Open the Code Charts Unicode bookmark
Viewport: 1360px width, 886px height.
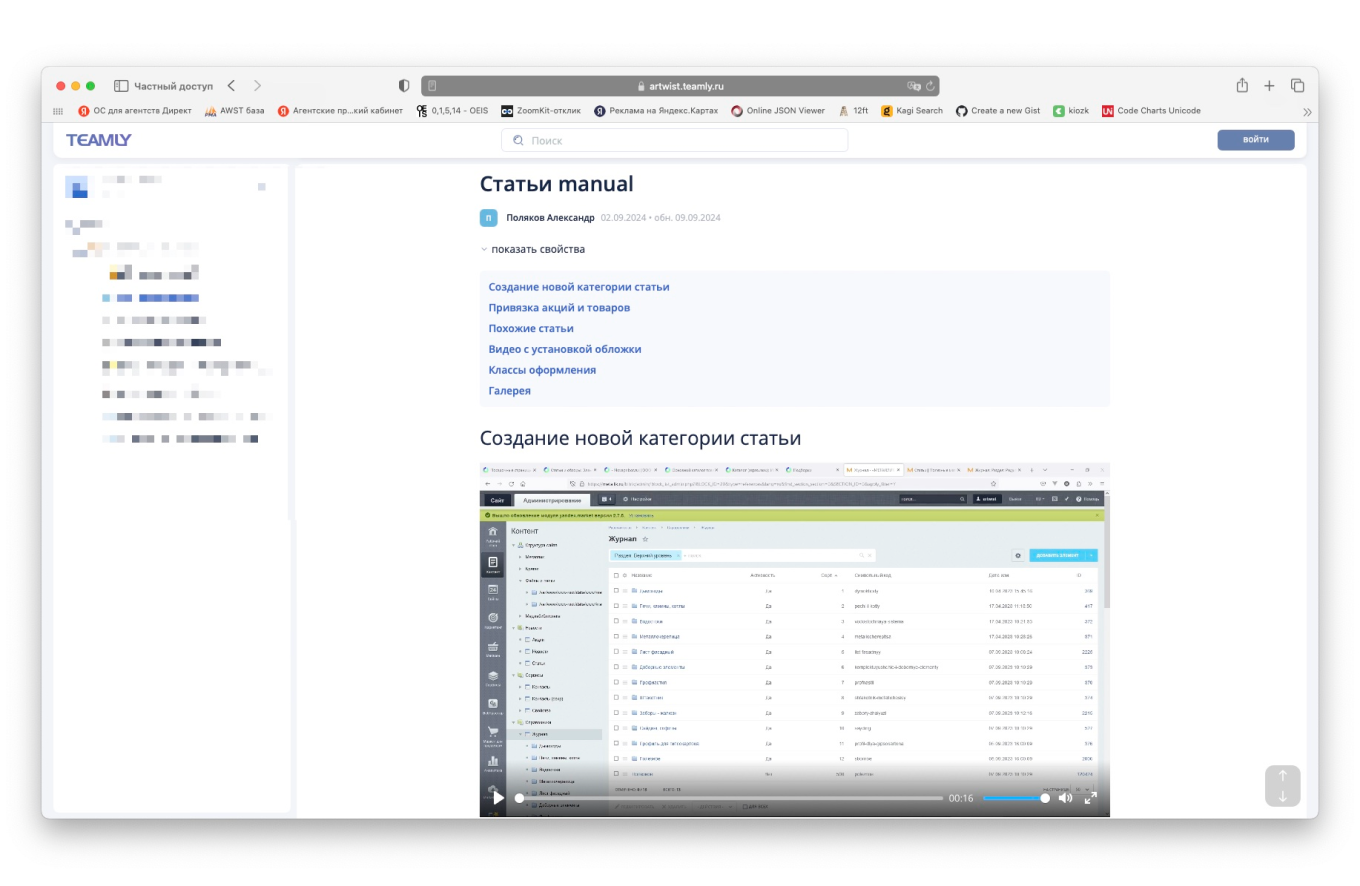coord(1151,111)
